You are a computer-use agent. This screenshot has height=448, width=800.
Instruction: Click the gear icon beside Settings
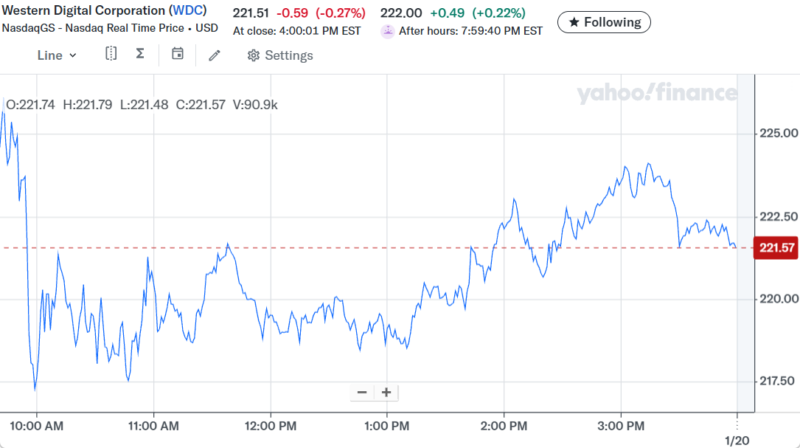254,55
